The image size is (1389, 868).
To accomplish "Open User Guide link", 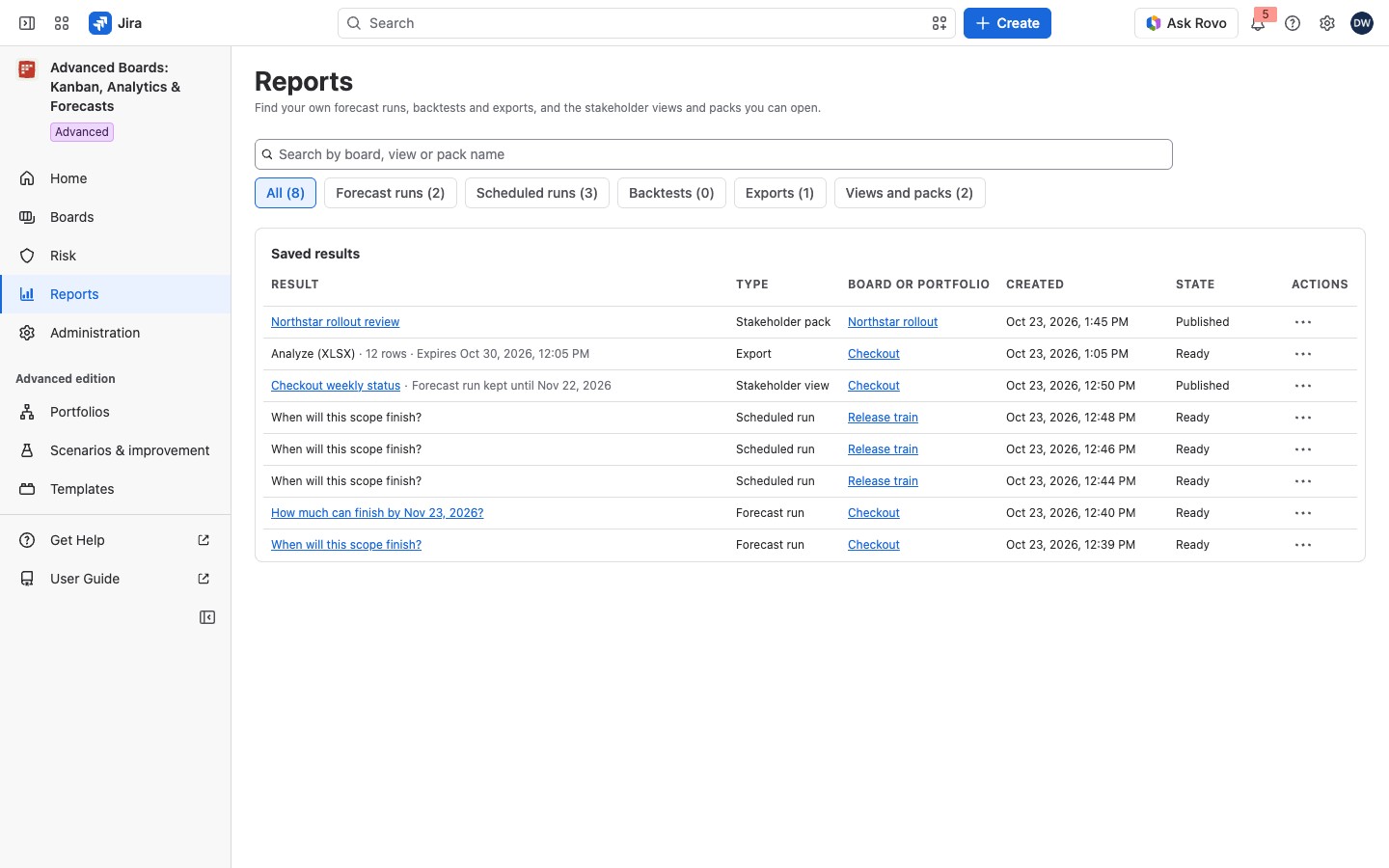I will [x=116, y=579].
